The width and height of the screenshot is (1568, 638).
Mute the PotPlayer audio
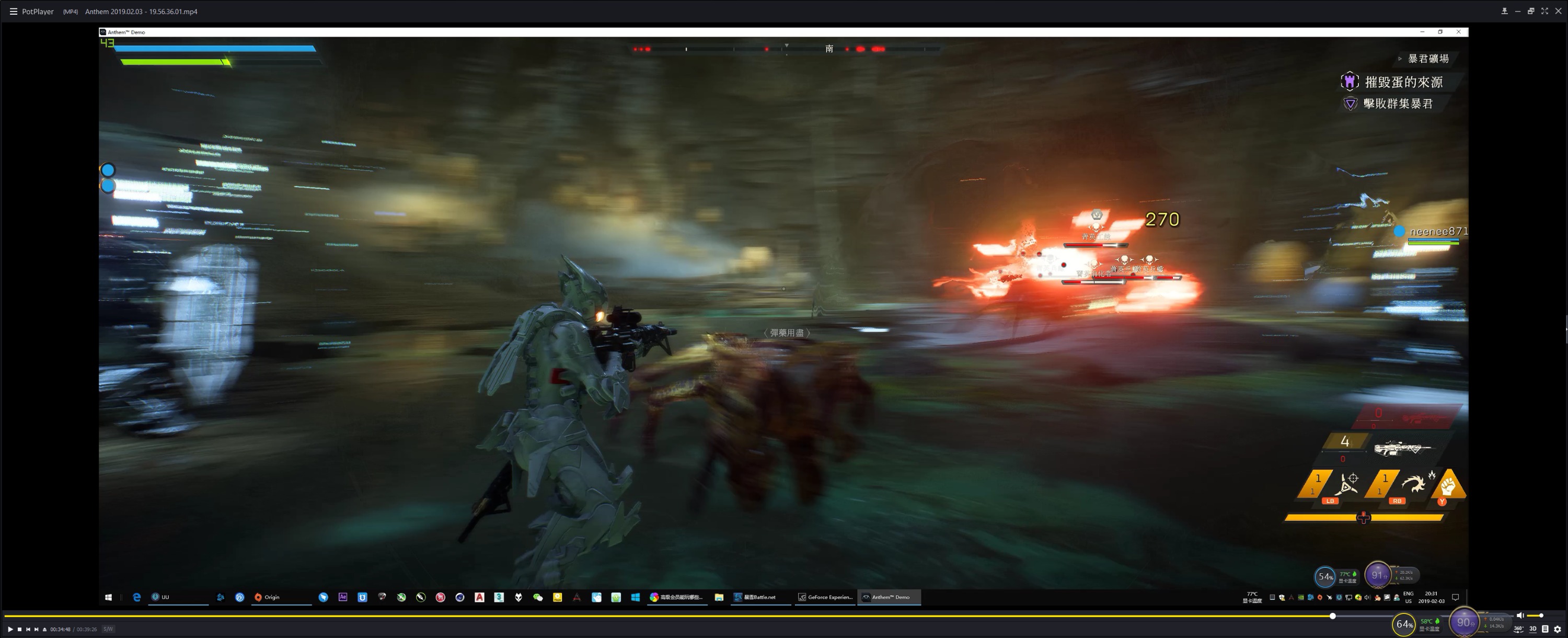(x=1520, y=616)
